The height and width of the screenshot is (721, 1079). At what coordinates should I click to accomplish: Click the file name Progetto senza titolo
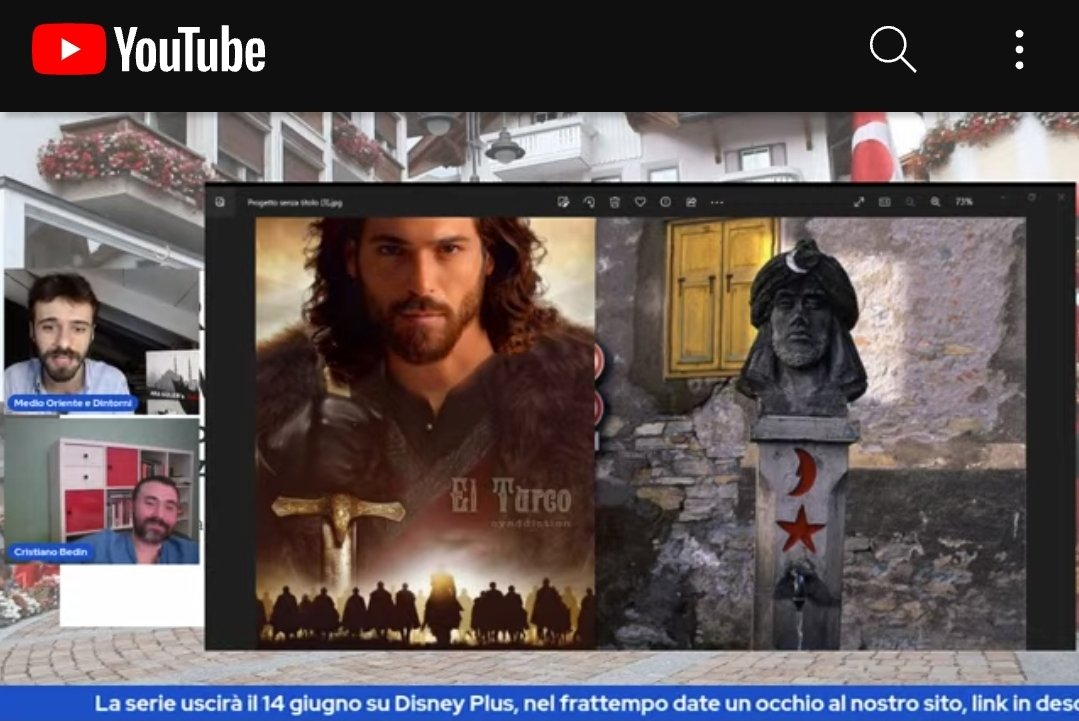(295, 202)
